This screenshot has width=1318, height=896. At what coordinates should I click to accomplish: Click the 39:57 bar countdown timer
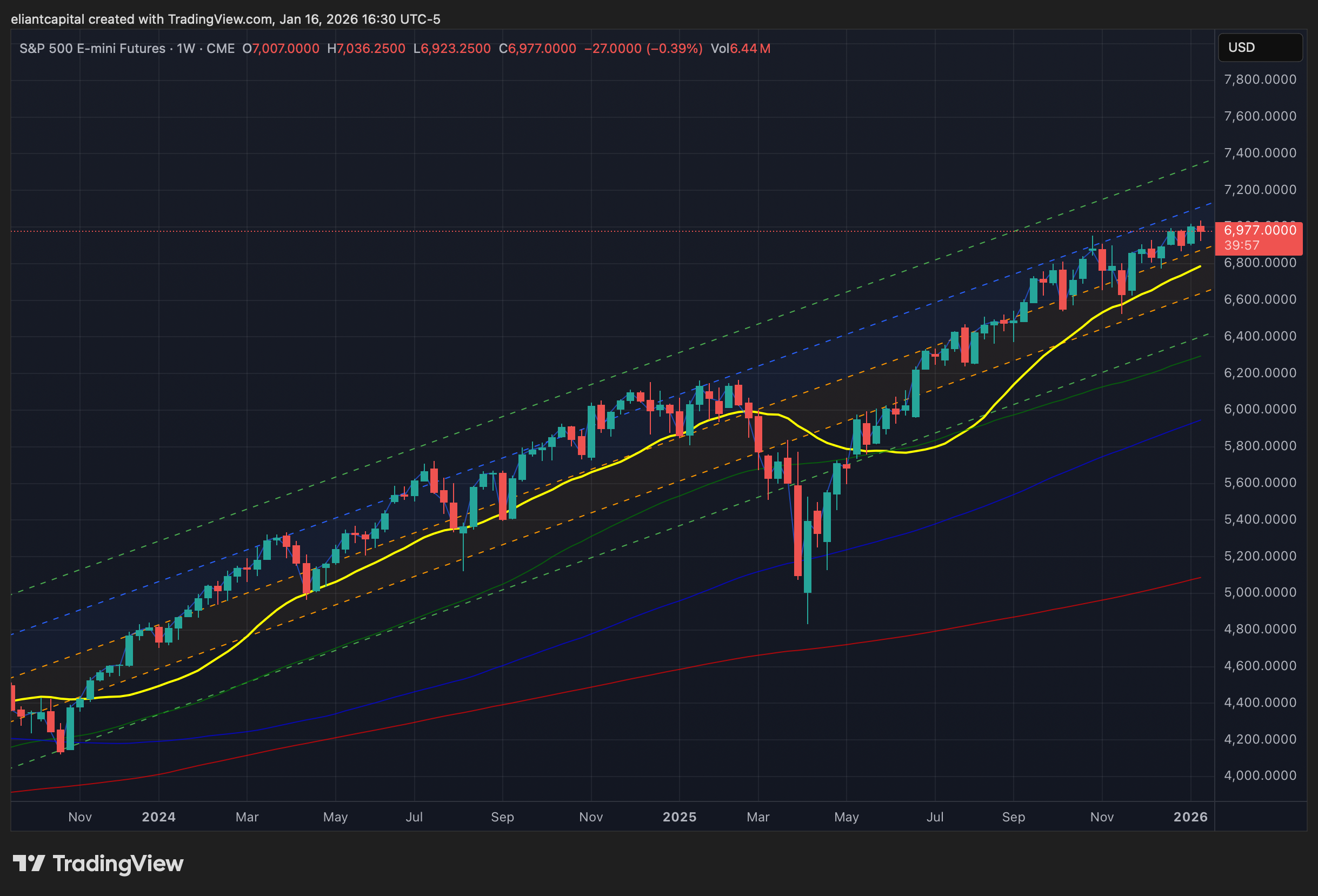click(x=1241, y=245)
